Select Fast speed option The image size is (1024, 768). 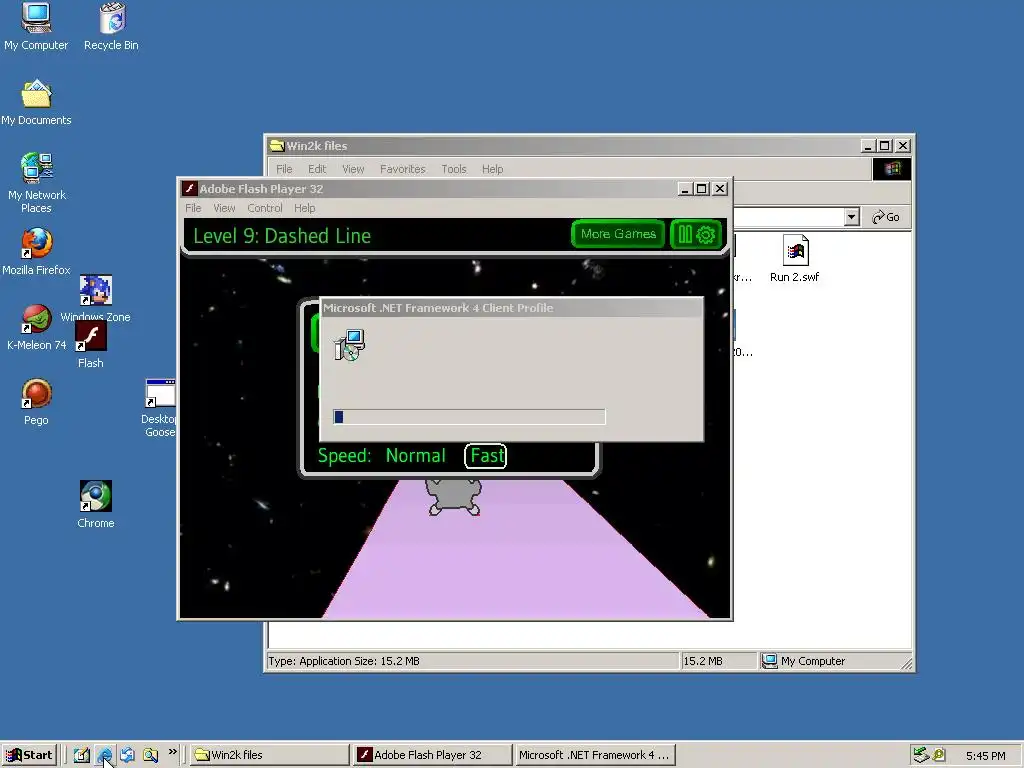[x=486, y=456]
